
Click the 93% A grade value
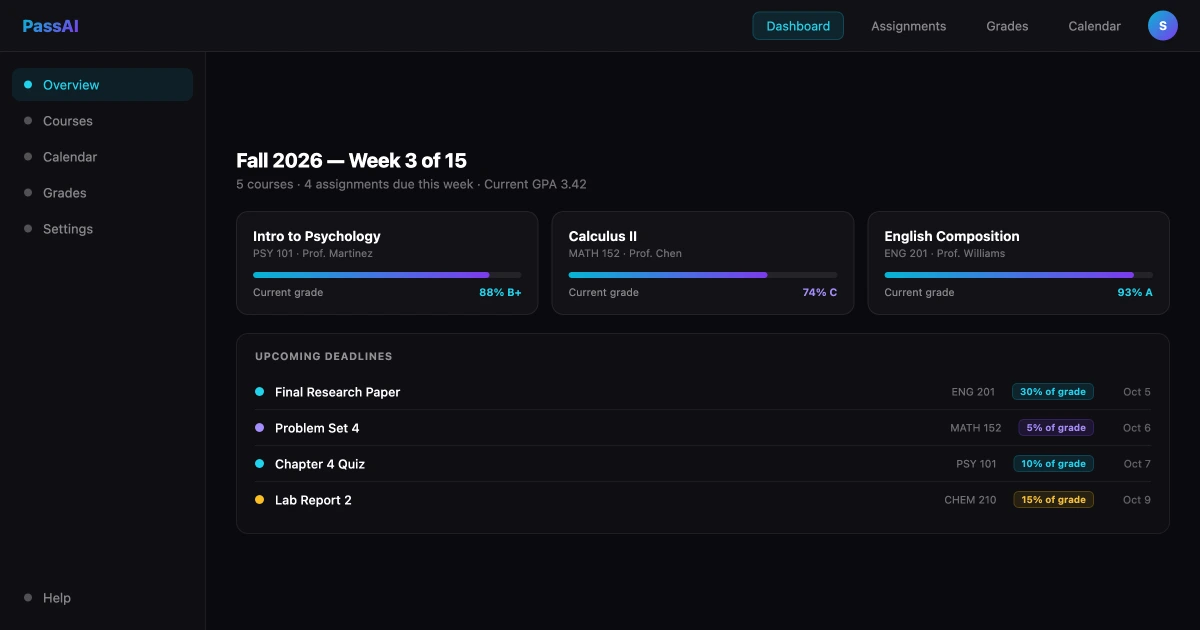coord(1135,293)
